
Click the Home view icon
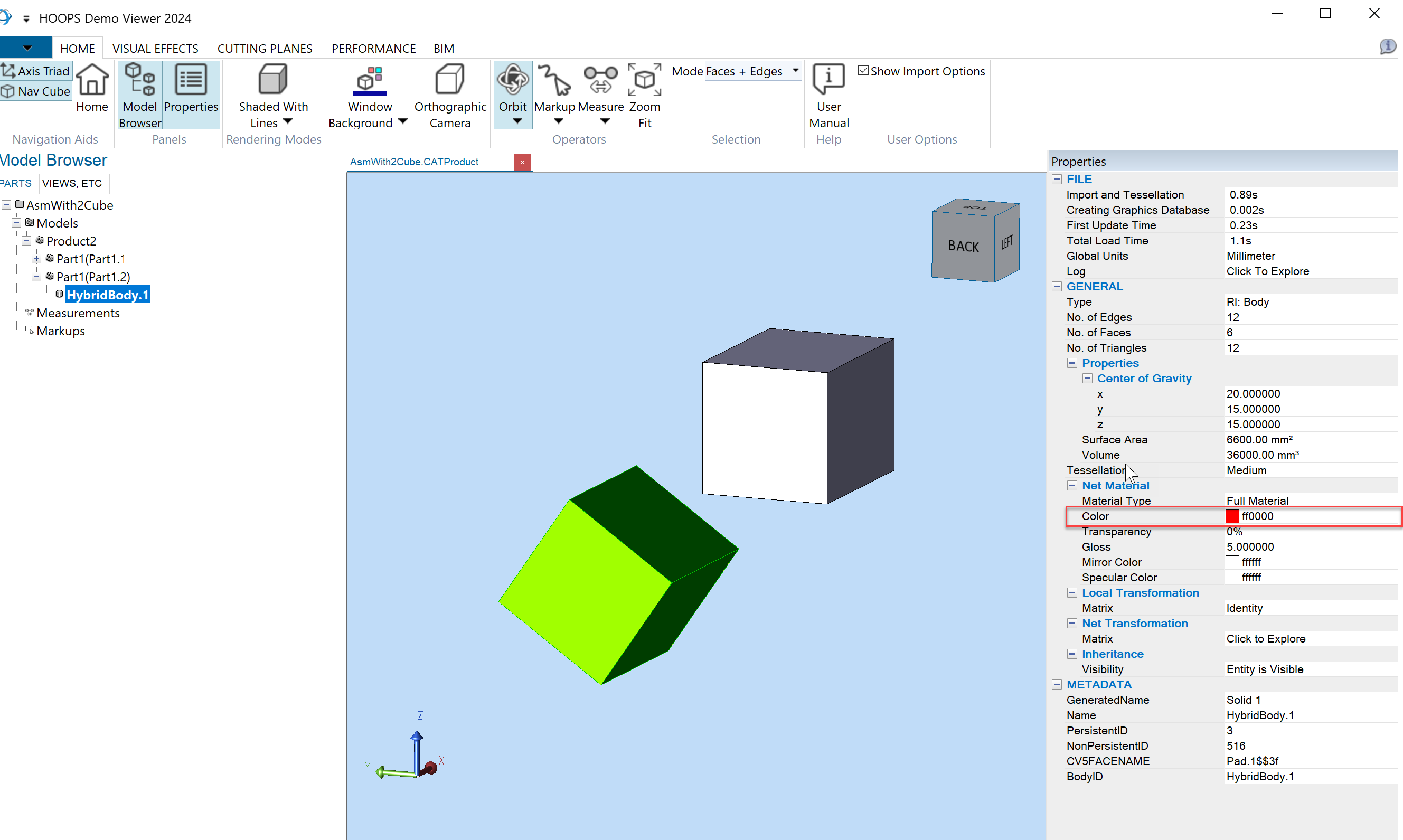(92, 80)
